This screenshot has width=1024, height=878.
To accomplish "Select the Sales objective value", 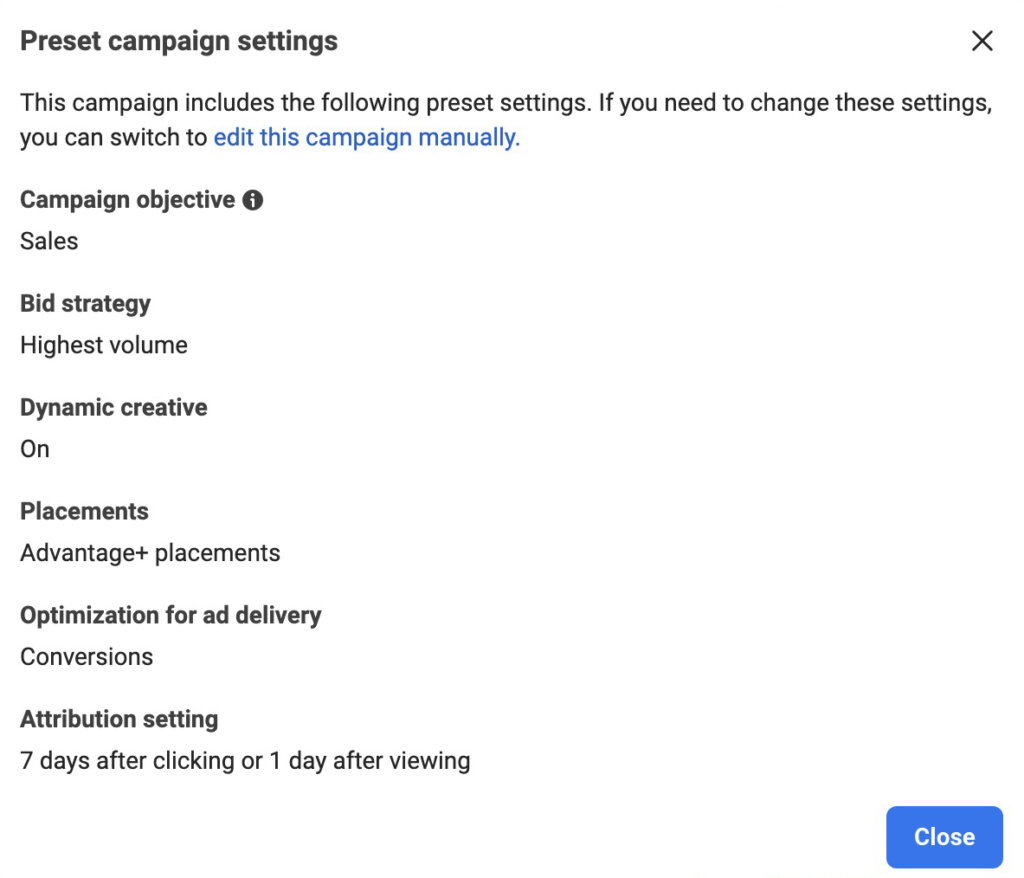I will tap(48, 241).
